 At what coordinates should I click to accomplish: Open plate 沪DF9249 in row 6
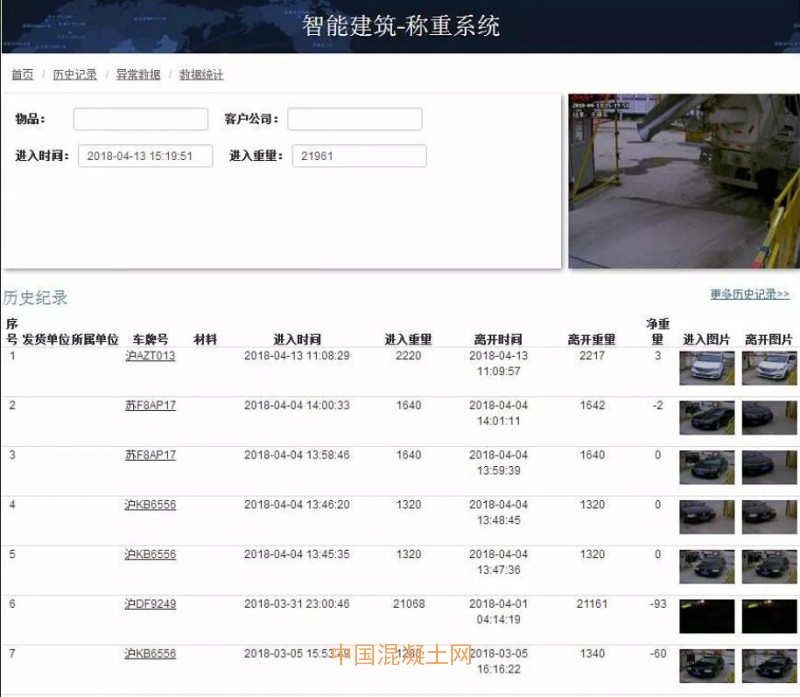[150, 604]
